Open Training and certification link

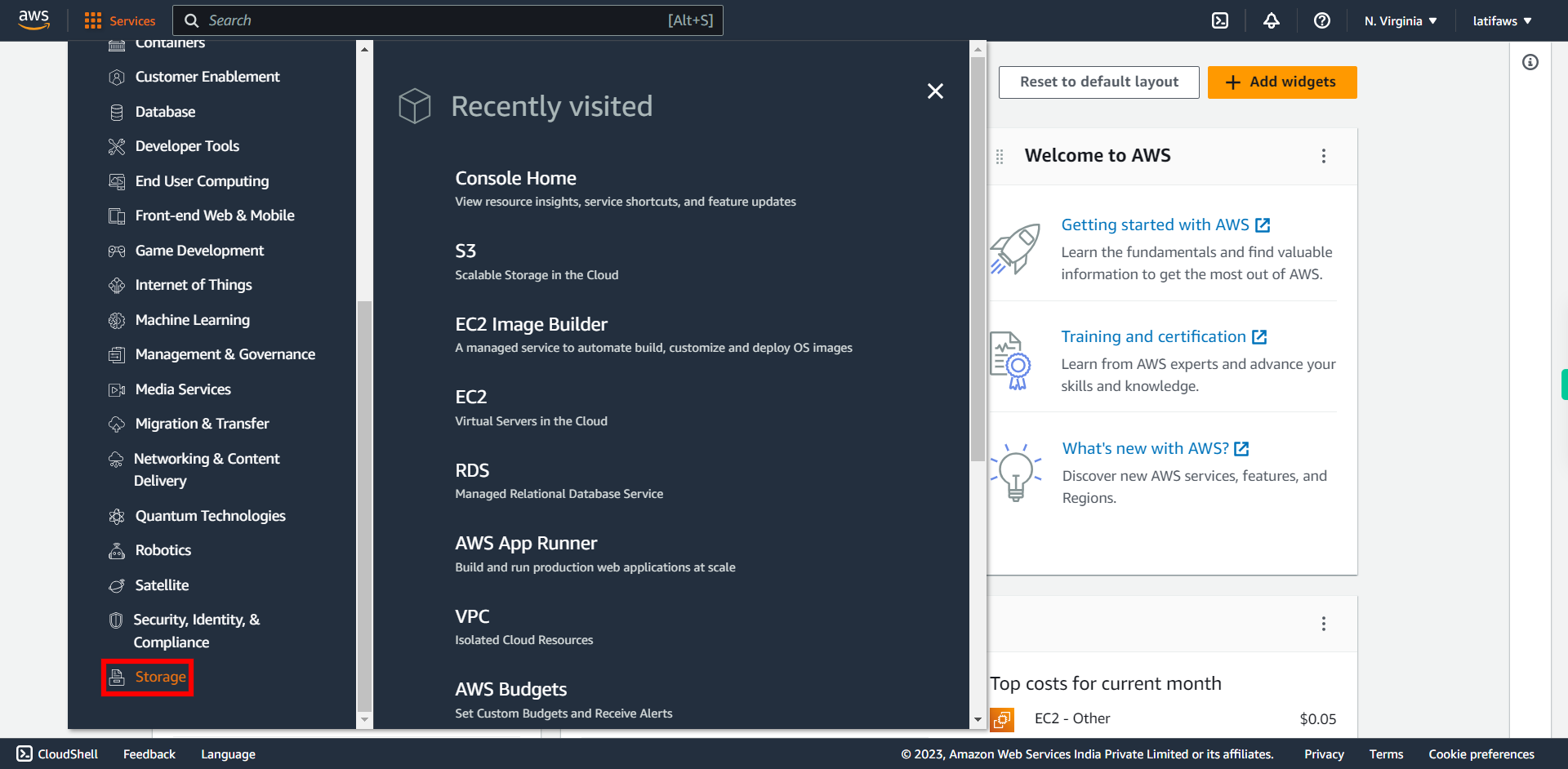click(1164, 336)
